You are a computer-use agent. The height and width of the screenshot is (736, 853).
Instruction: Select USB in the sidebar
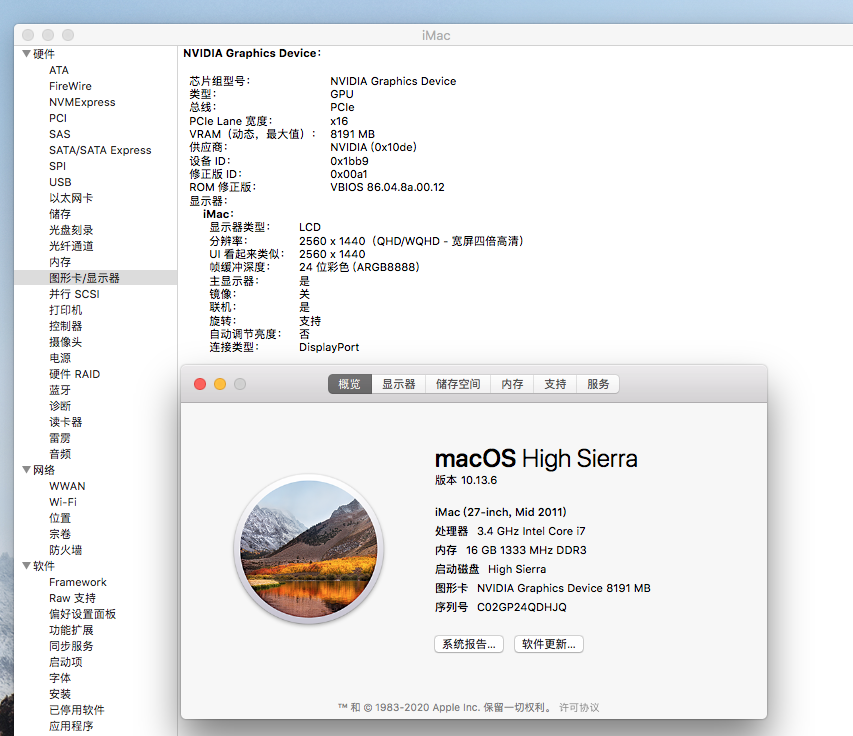tap(60, 182)
